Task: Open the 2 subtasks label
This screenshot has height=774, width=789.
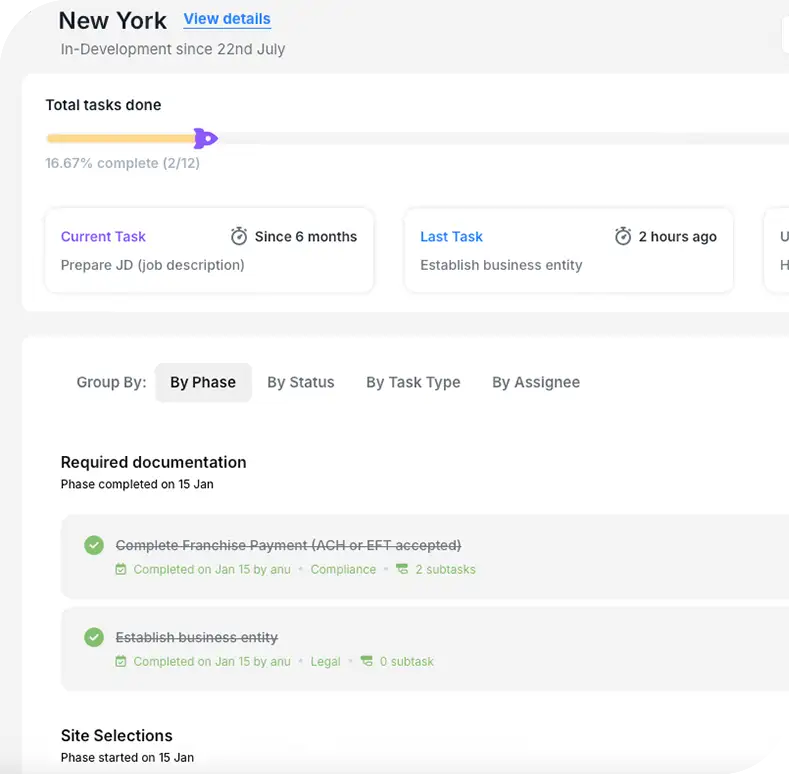Action: click(x=445, y=569)
